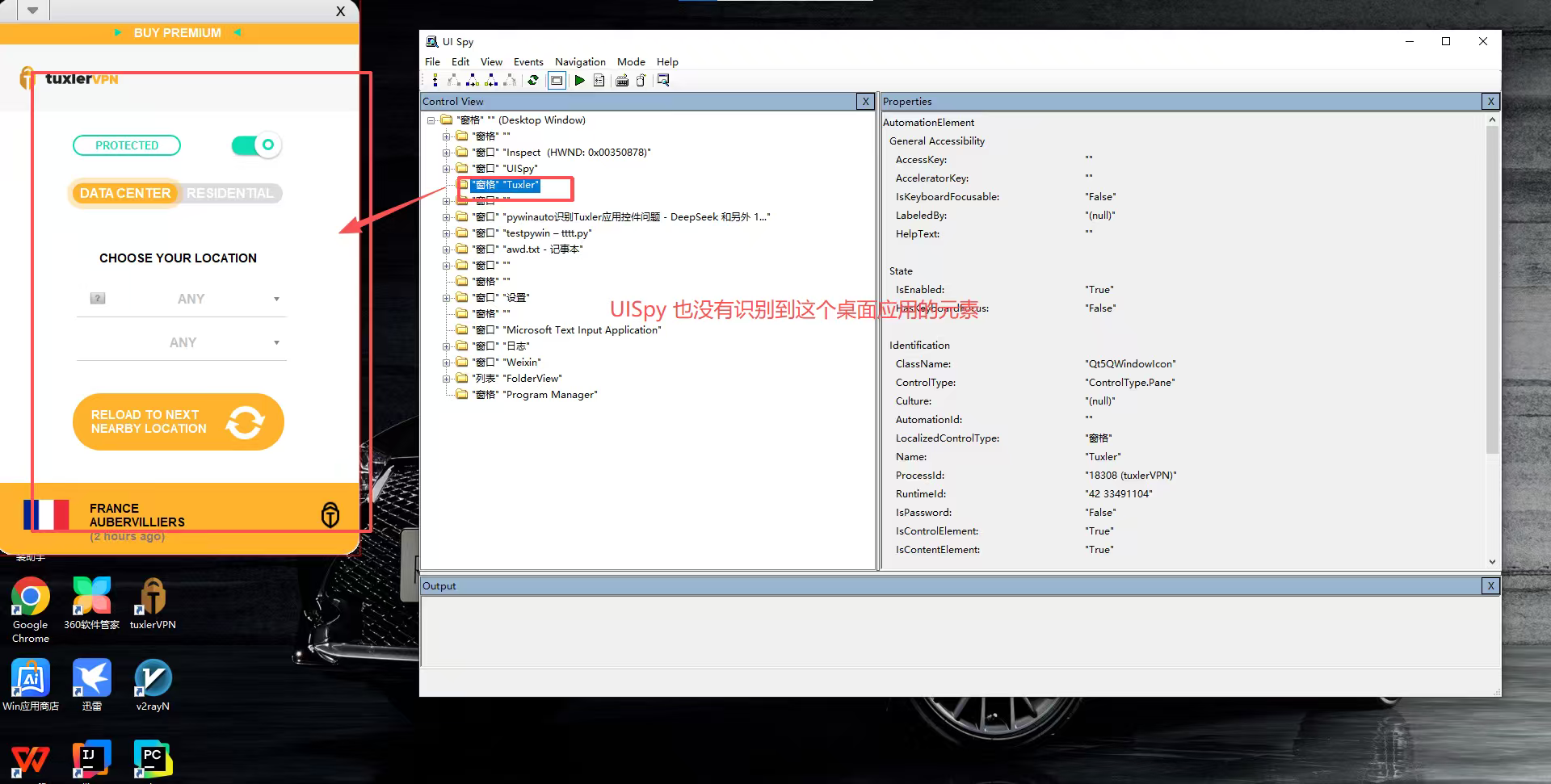
Task: Open IntelliJ IDEA desktop icon
Action: click(x=91, y=760)
